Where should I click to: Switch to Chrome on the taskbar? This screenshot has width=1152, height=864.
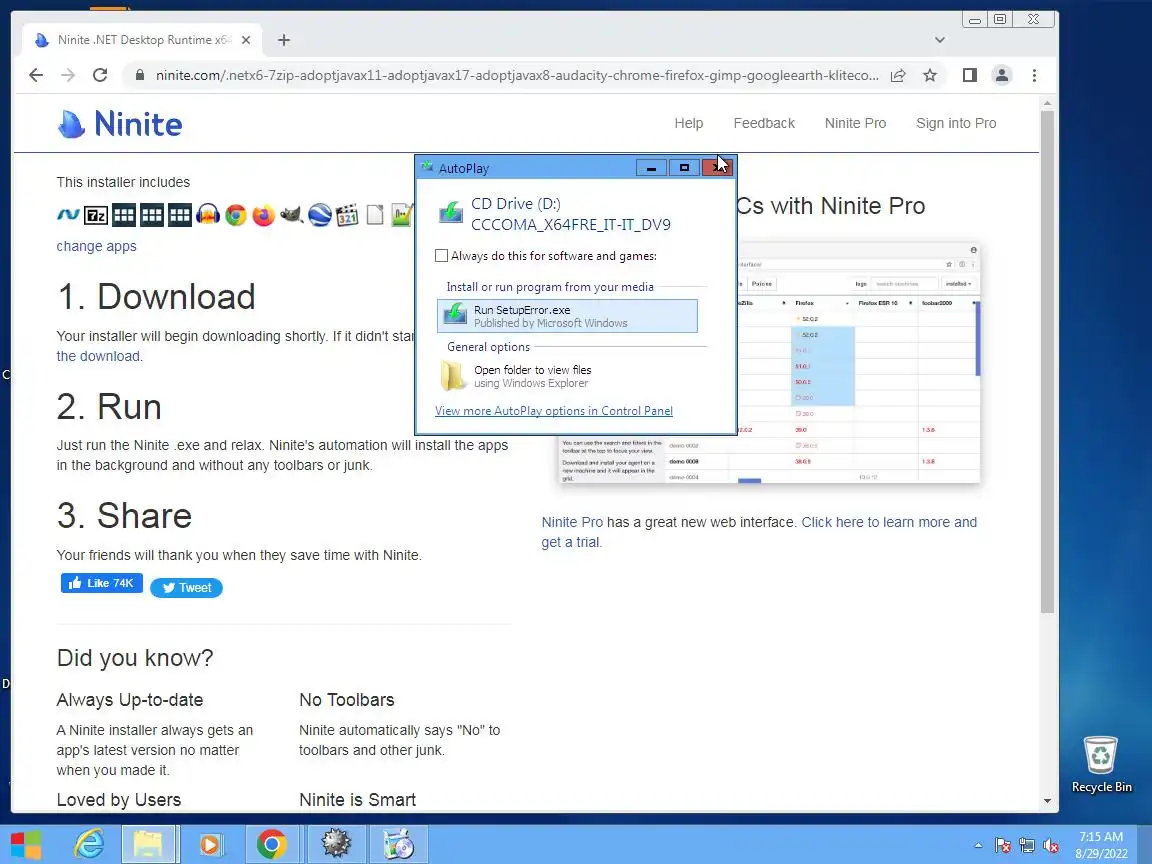click(x=271, y=844)
